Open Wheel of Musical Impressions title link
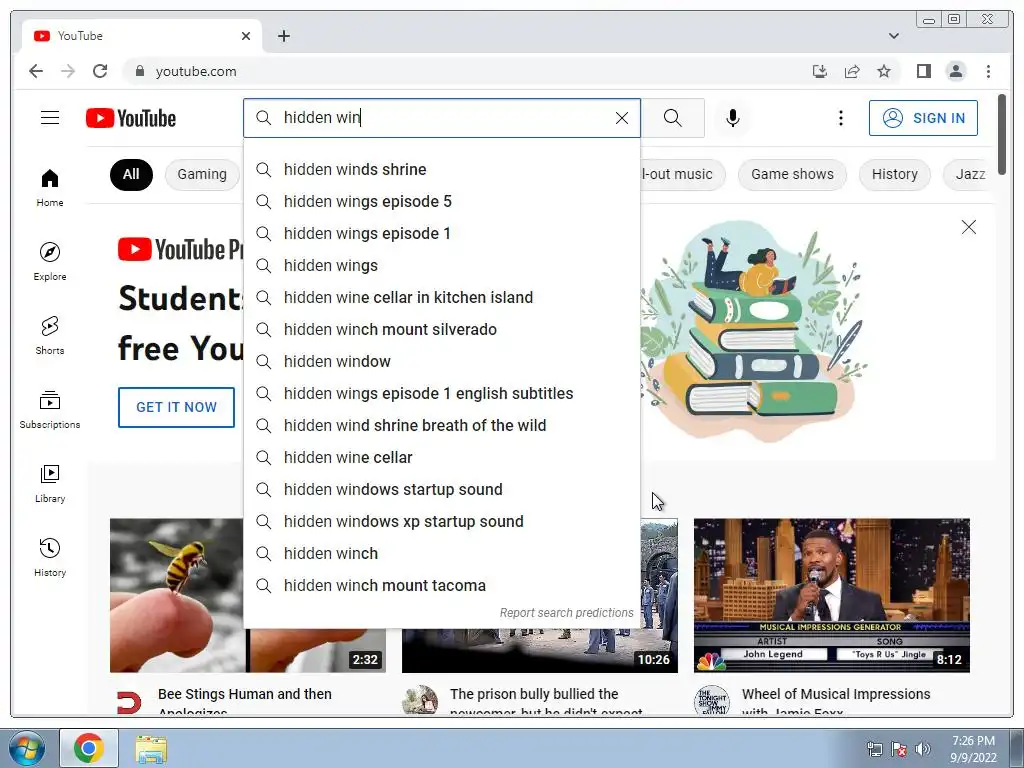Viewport: 1024px width, 768px height. click(x=836, y=701)
